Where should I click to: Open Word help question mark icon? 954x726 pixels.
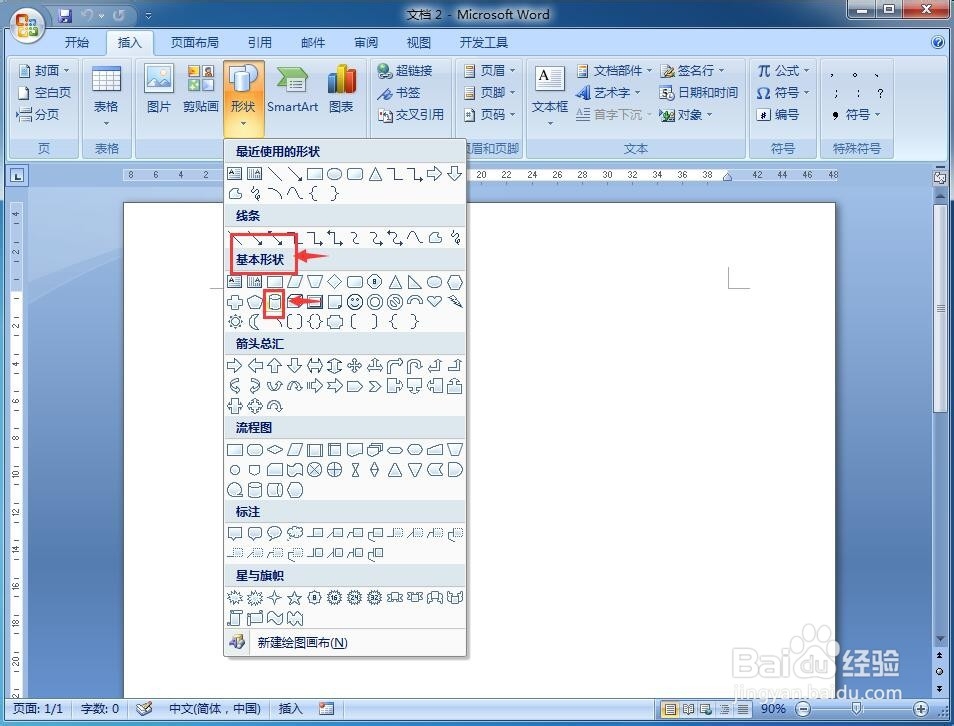[x=938, y=41]
